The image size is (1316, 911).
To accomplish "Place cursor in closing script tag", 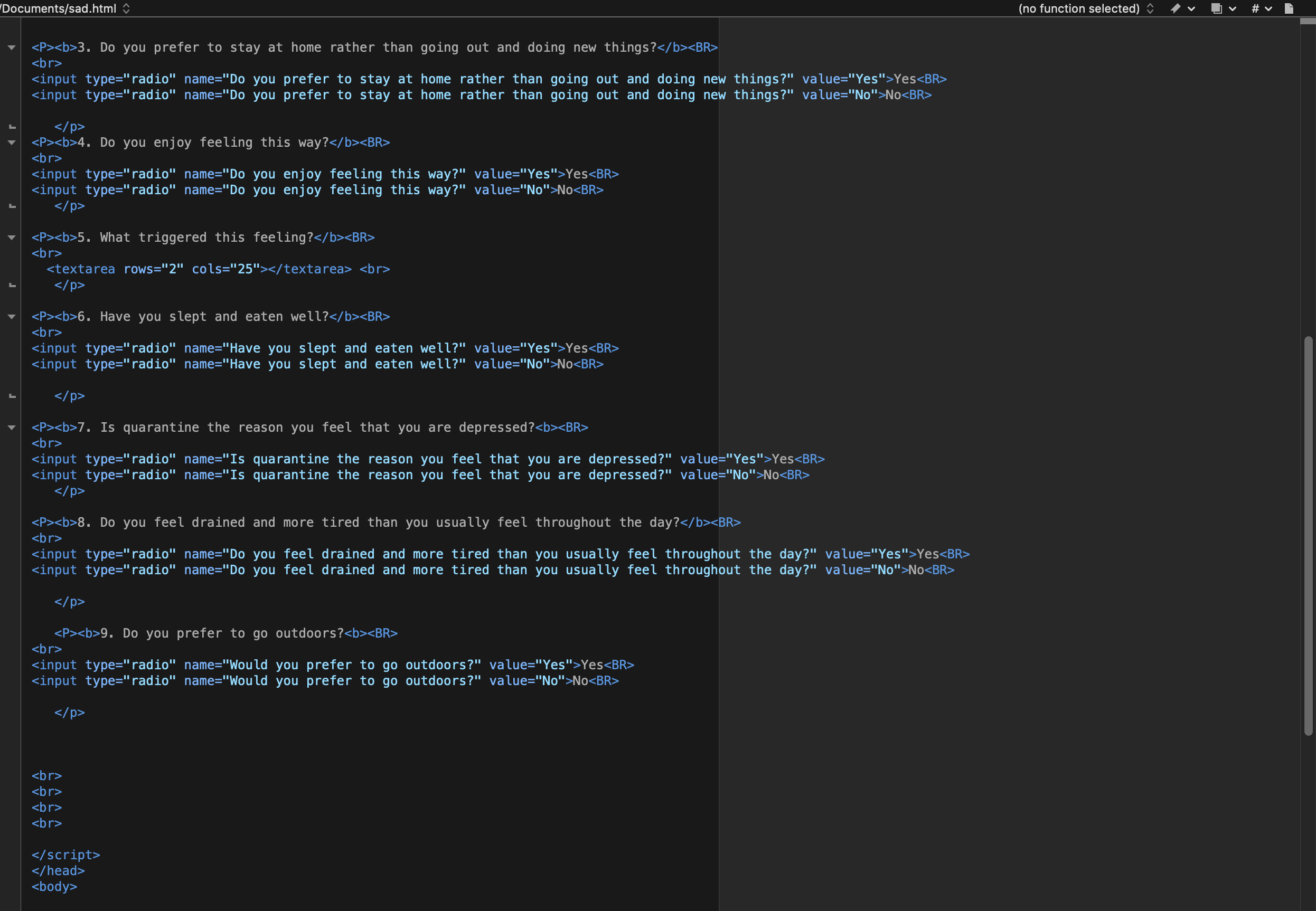I will click(65, 855).
